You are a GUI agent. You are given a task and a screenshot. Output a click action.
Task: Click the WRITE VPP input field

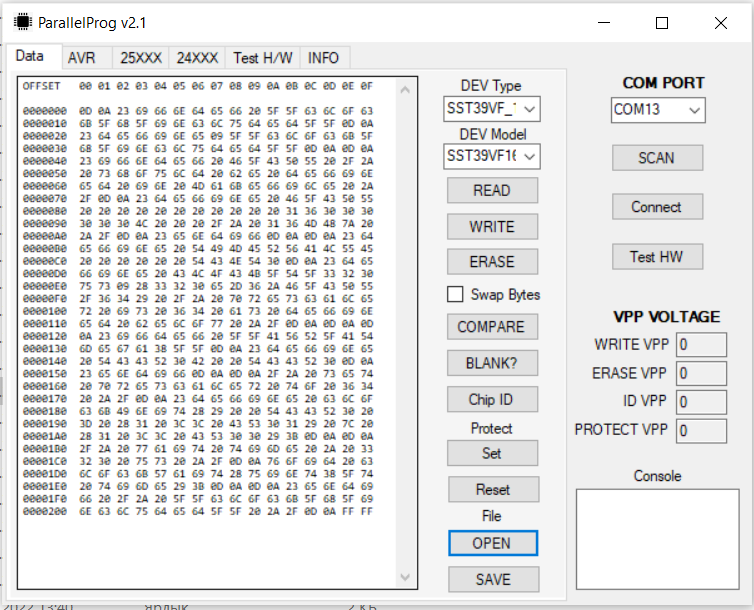(701, 345)
